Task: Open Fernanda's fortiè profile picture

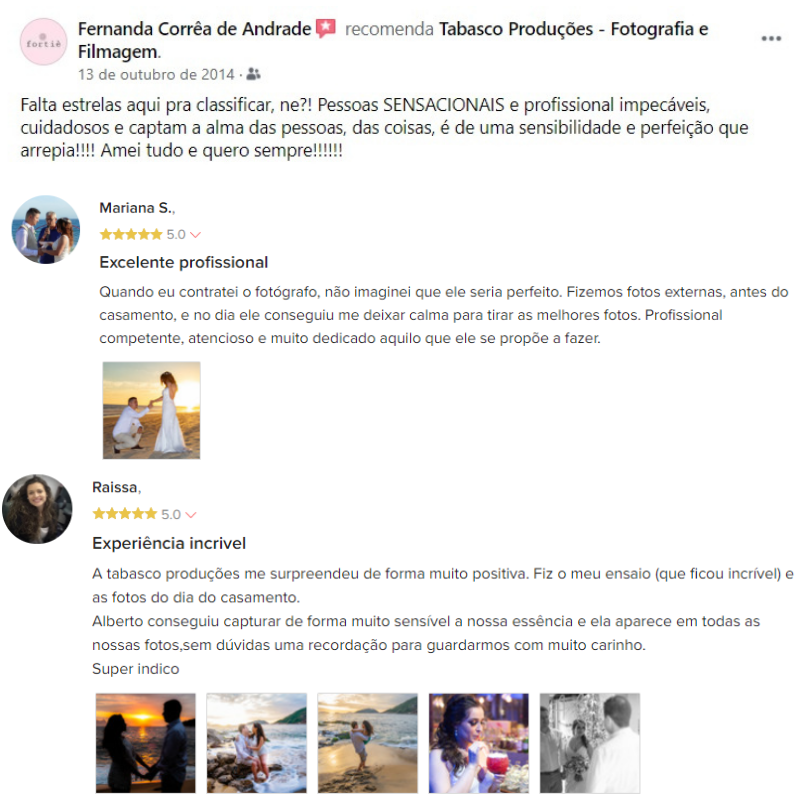Action: [43, 42]
